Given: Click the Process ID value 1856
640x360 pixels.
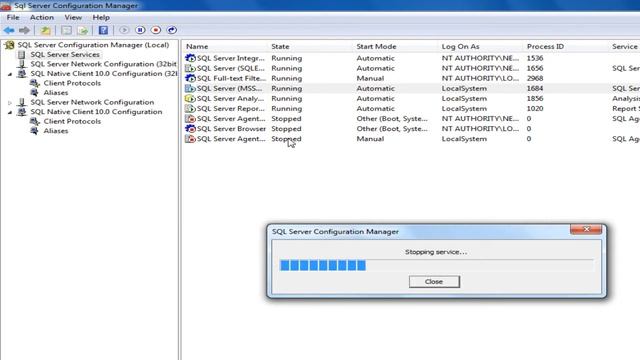Looking at the screenshot, I should pyautogui.click(x=535, y=98).
